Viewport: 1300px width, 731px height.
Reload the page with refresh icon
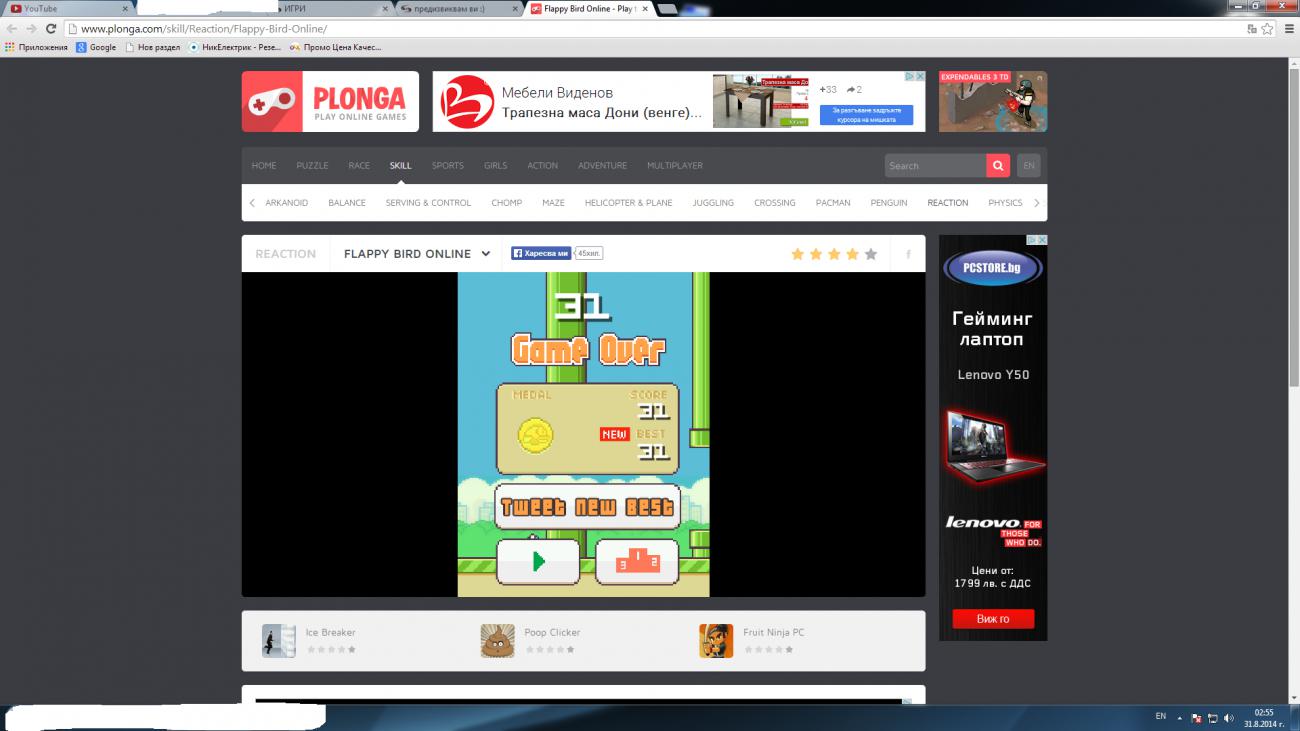[x=52, y=29]
